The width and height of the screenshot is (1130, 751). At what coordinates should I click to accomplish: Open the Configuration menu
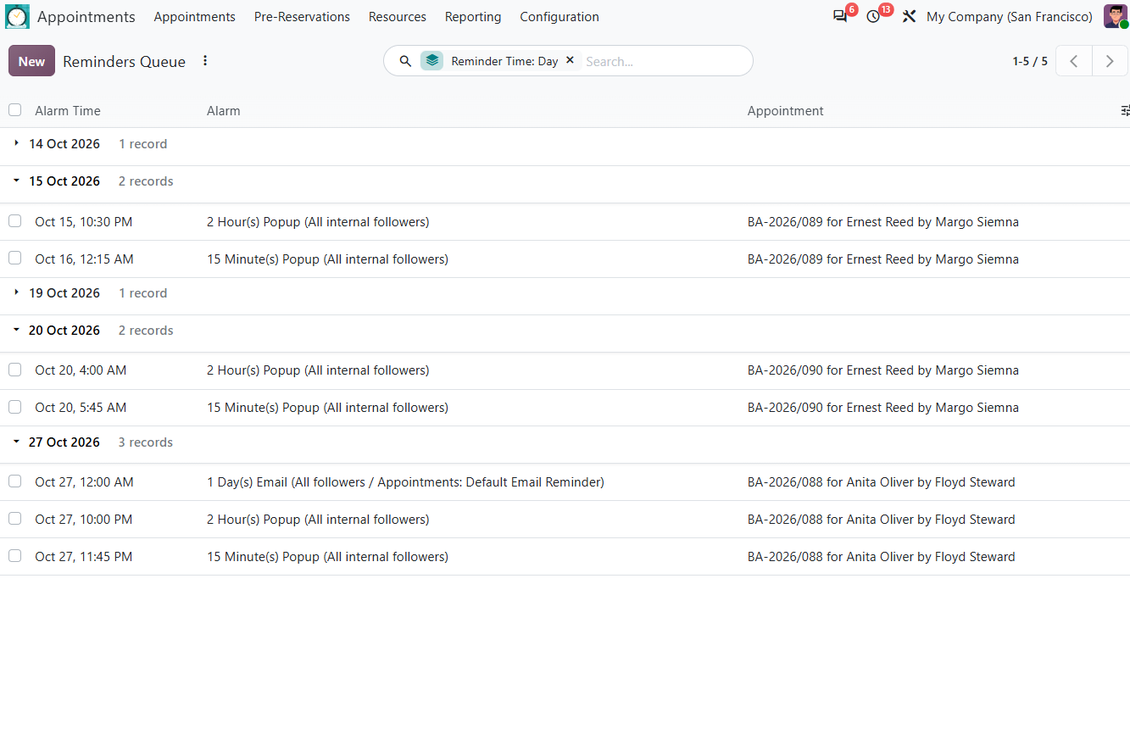(559, 17)
